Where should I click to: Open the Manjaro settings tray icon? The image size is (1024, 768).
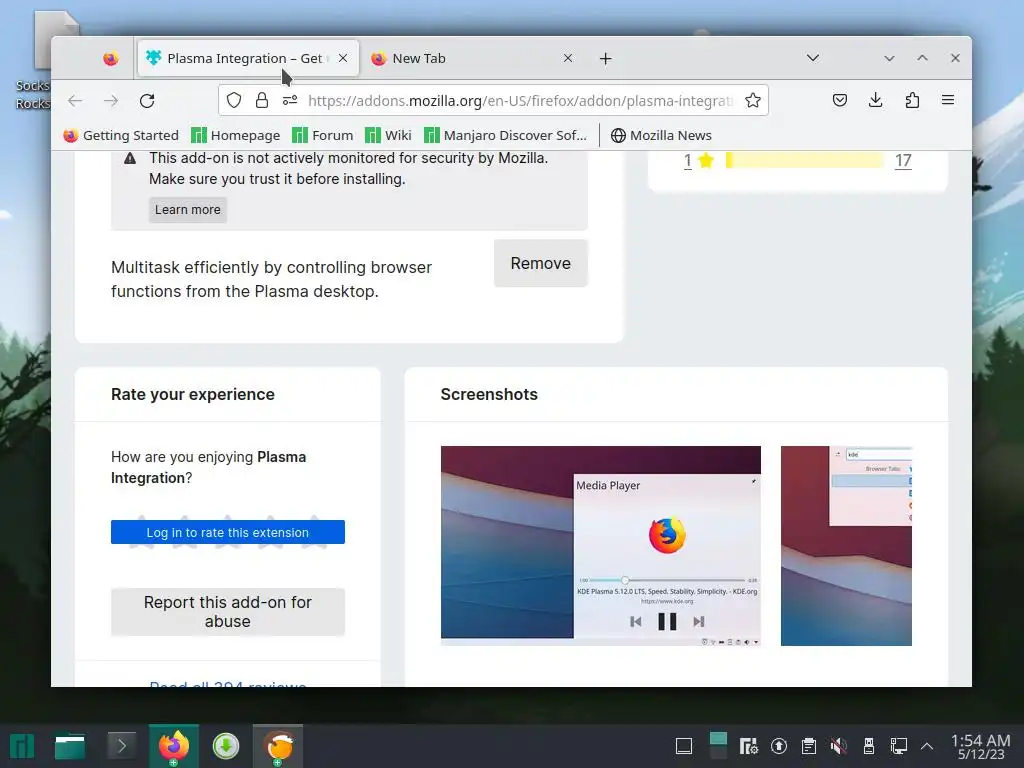[748, 746]
